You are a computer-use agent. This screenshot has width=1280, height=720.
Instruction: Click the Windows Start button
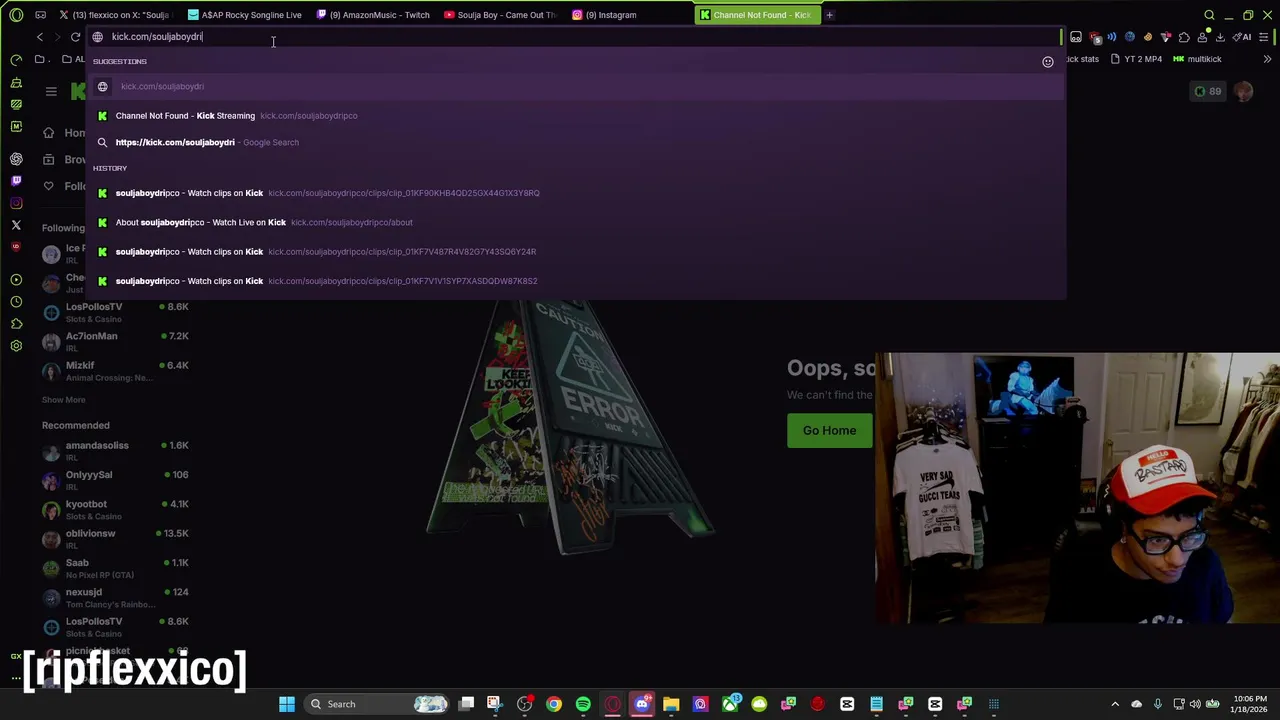point(287,704)
